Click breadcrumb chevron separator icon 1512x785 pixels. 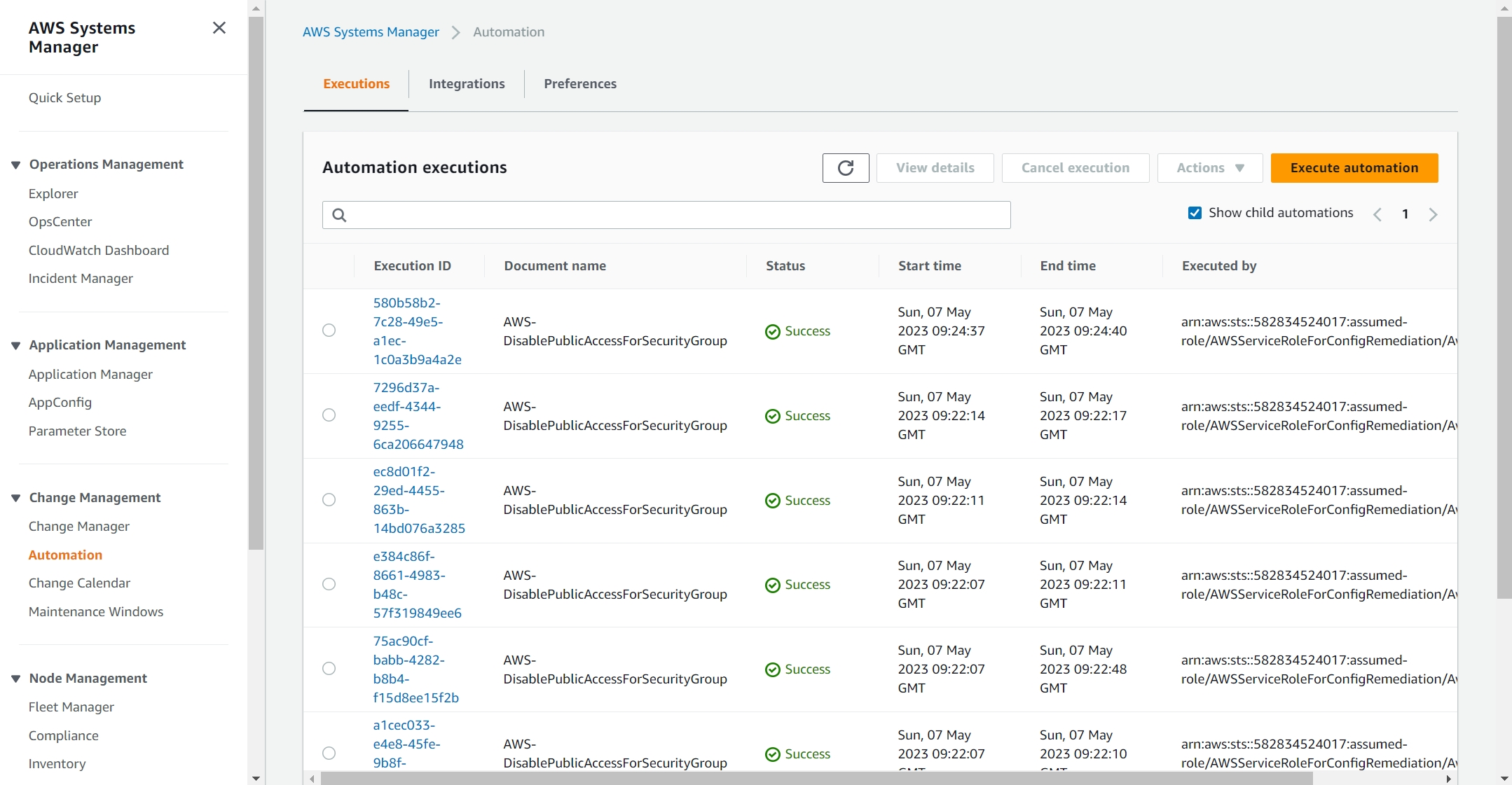point(456,32)
